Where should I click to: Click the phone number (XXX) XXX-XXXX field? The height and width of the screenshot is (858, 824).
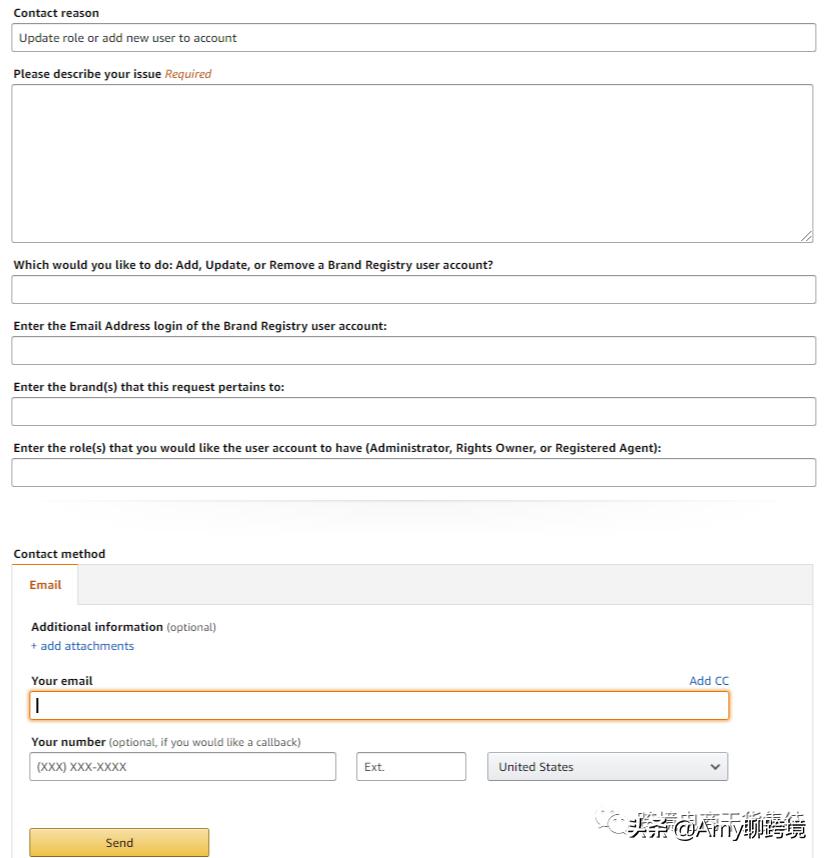click(183, 766)
